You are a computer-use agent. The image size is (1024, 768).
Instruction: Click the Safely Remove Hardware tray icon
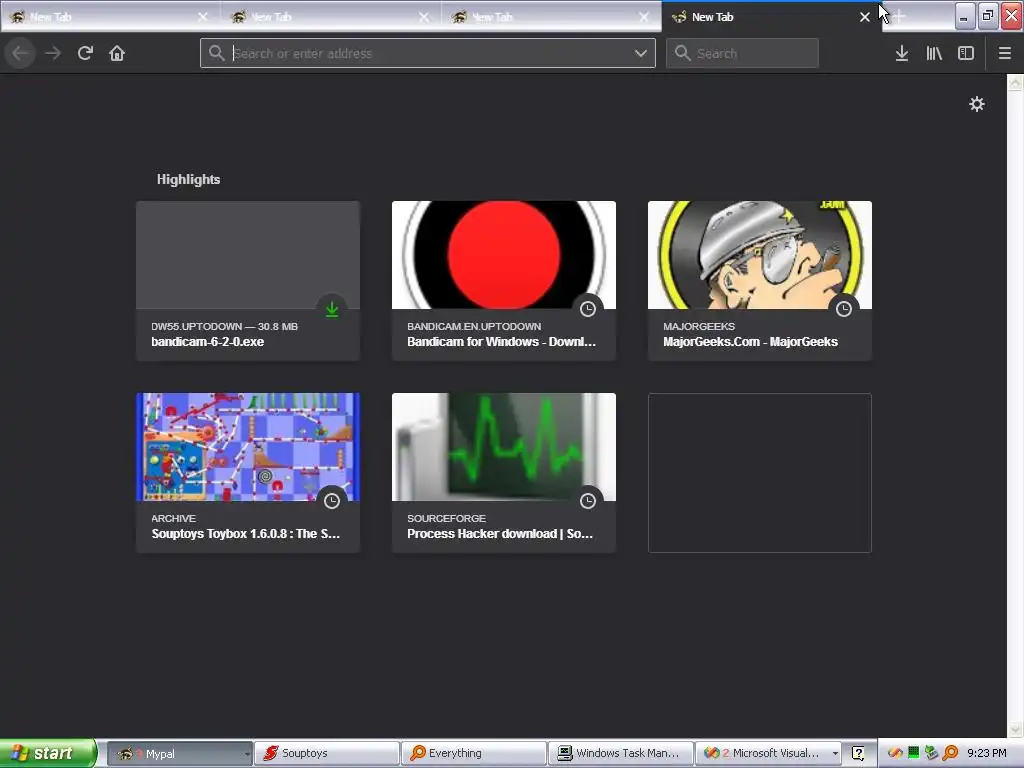pos(932,753)
